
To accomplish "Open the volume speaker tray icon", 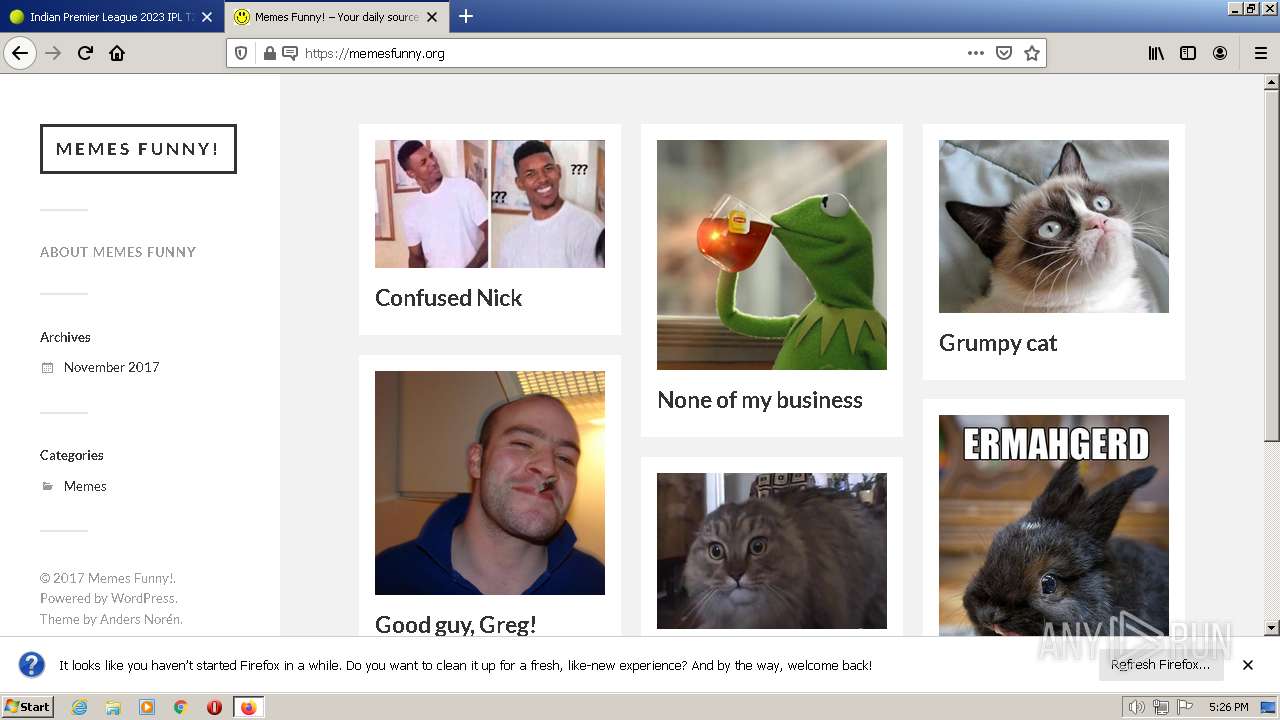I will pos(1137,707).
